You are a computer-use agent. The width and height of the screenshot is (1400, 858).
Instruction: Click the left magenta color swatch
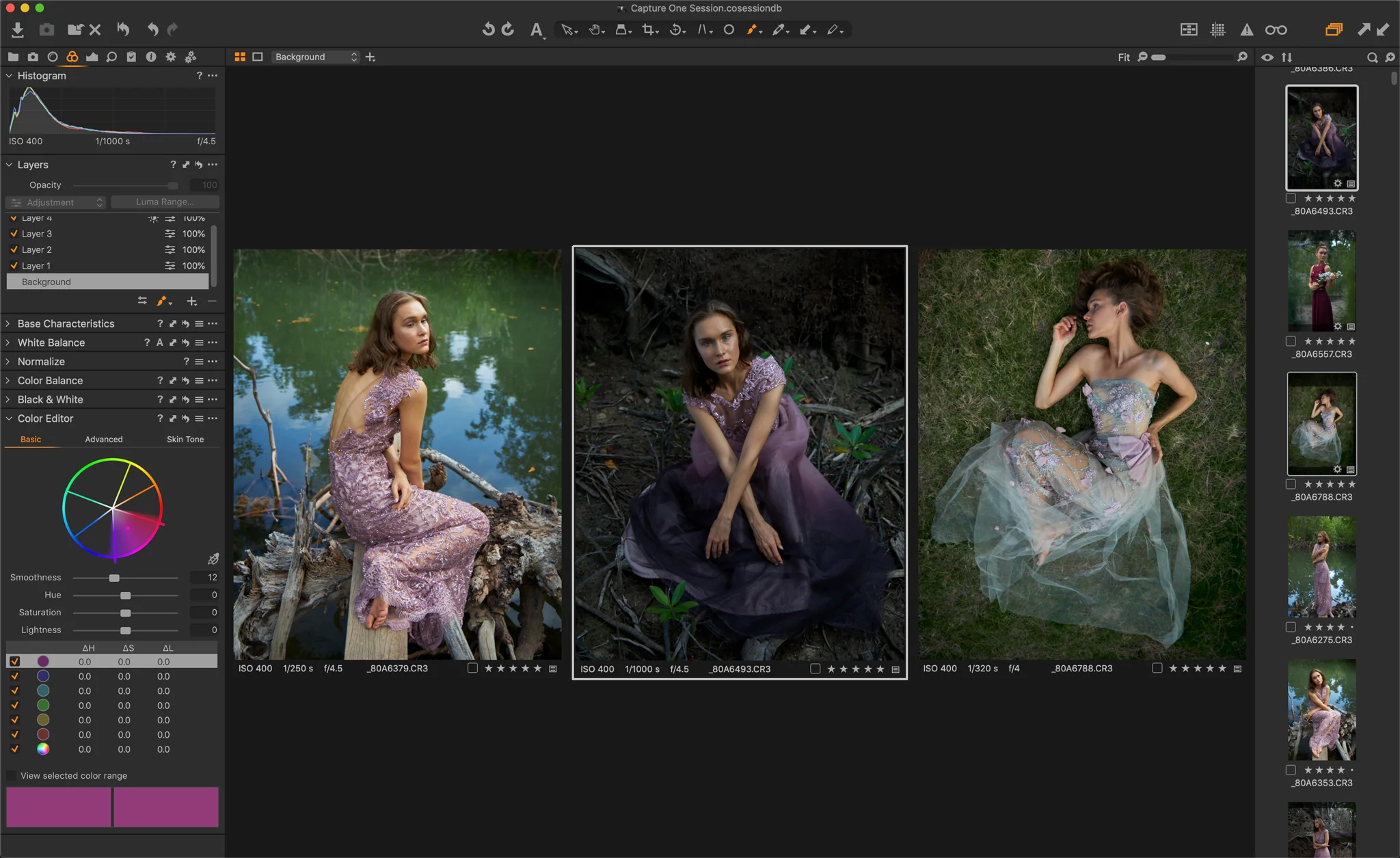tap(59, 807)
